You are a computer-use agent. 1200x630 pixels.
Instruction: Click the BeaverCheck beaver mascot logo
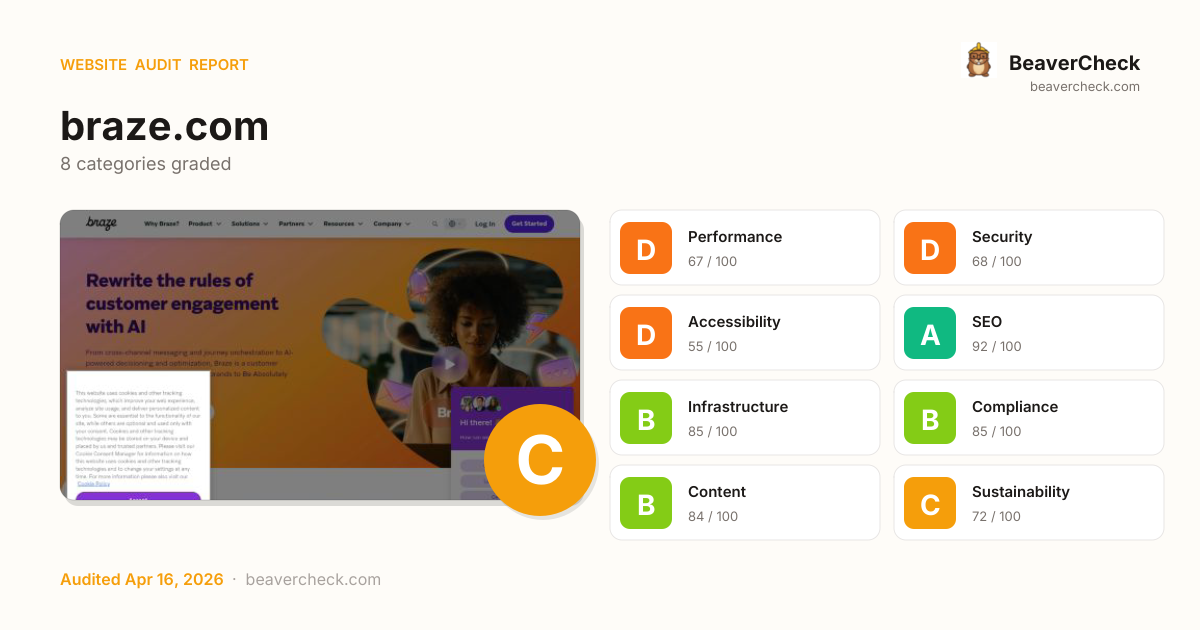[x=978, y=60]
